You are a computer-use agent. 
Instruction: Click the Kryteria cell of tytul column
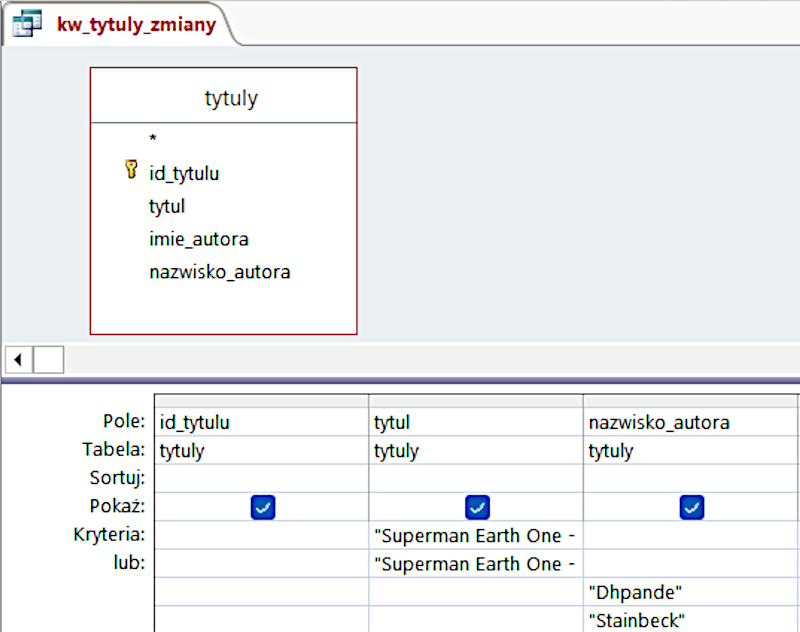[476, 535]
